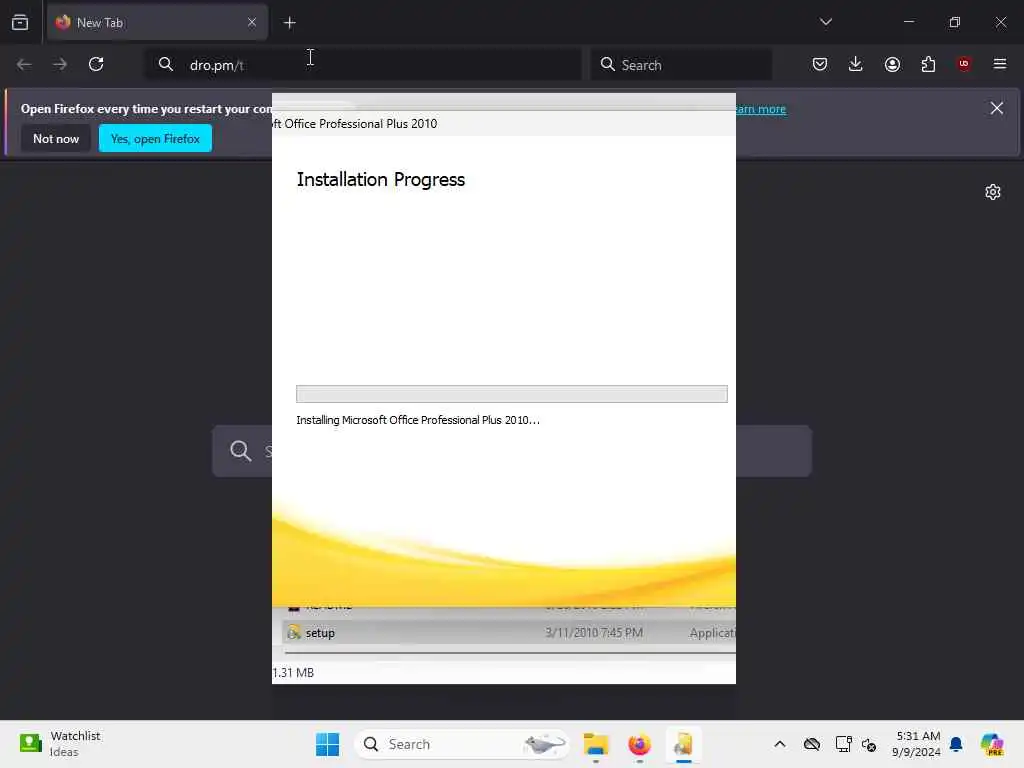Open the Firefox account icon

[892, 64]
